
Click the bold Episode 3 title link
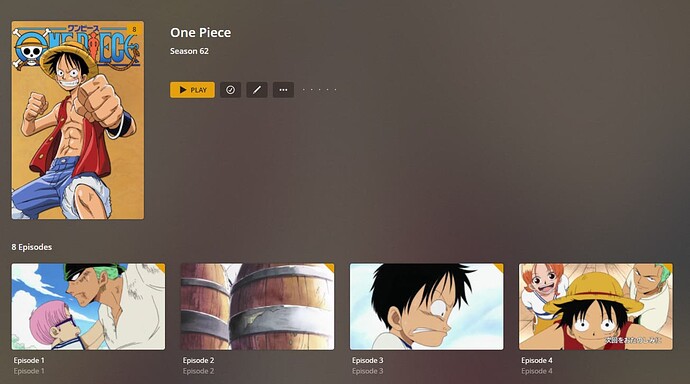tap(368, 360)
